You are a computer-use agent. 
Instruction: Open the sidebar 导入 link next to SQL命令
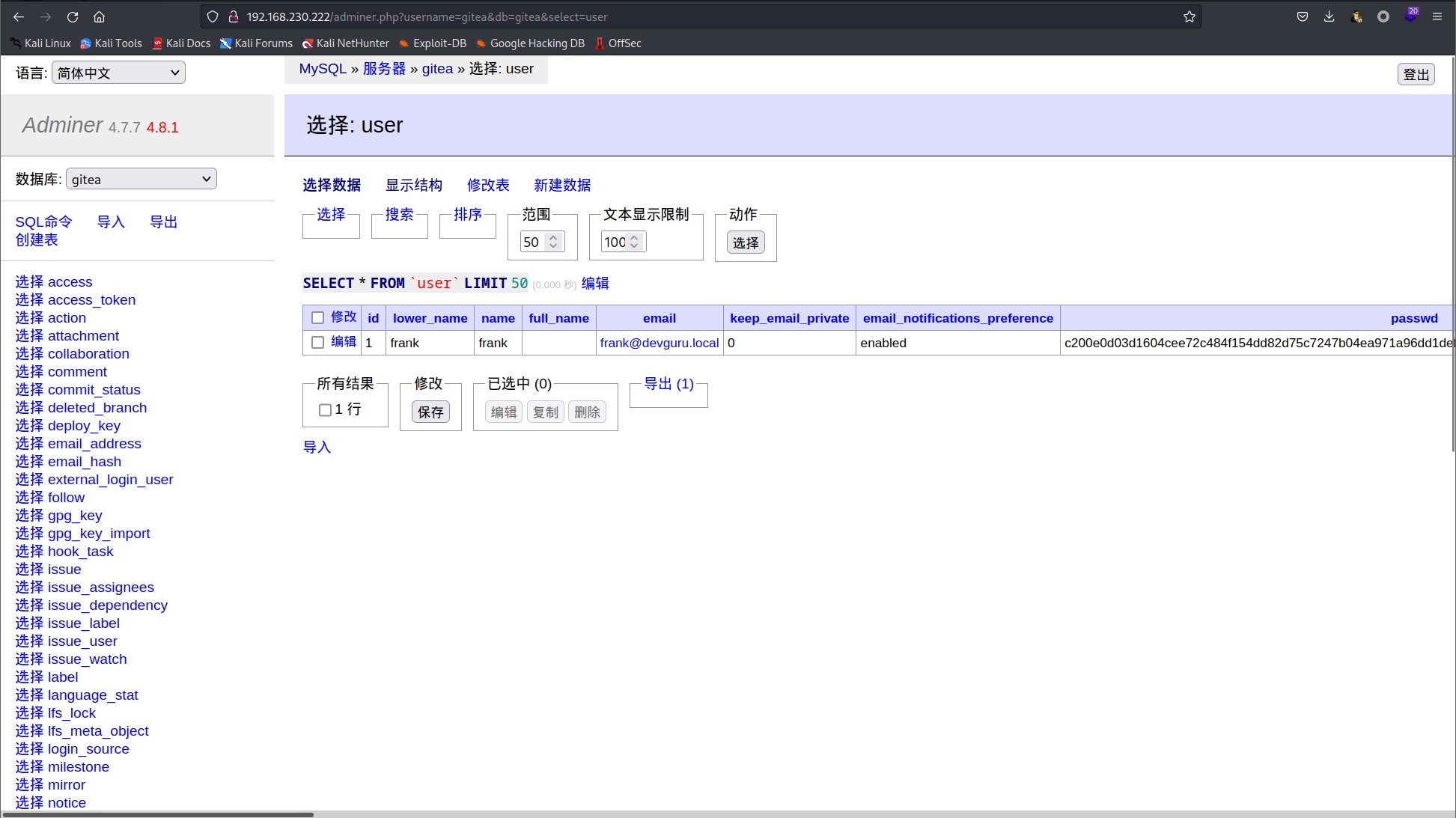tap(111, 222)
